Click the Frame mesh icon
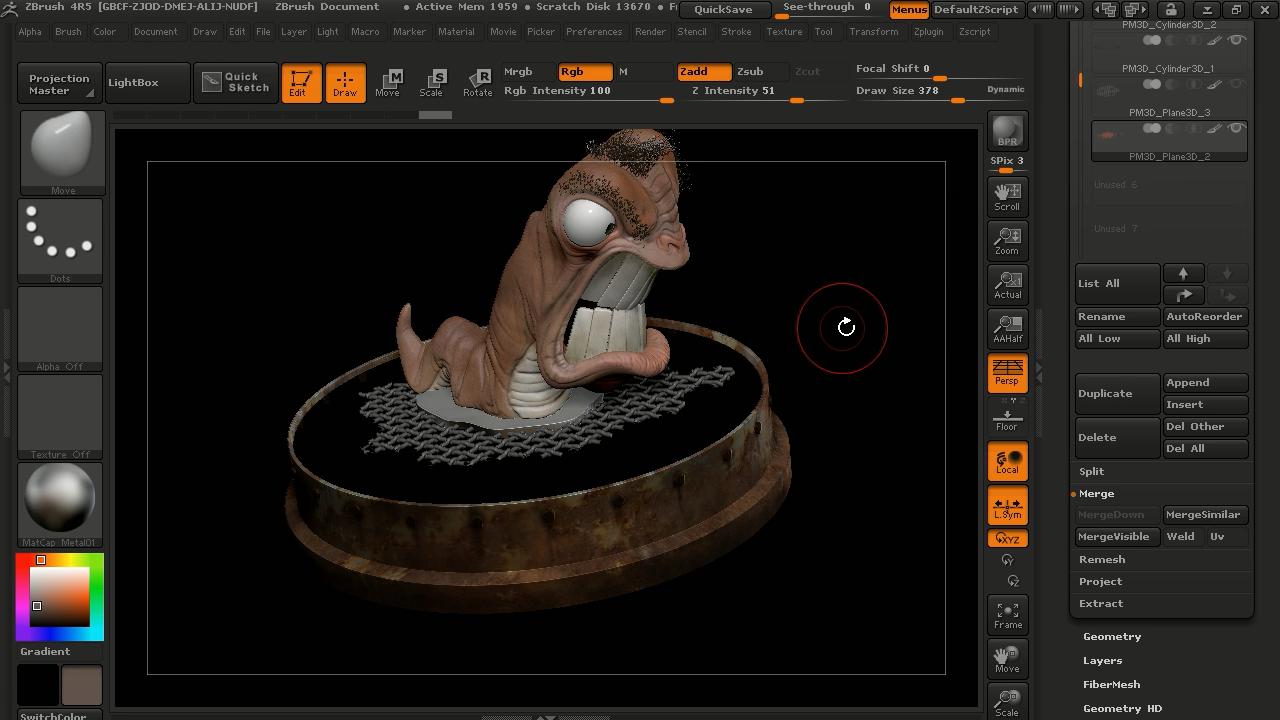This screenshot has height=720, width=1280. (x=1007, y=615)
